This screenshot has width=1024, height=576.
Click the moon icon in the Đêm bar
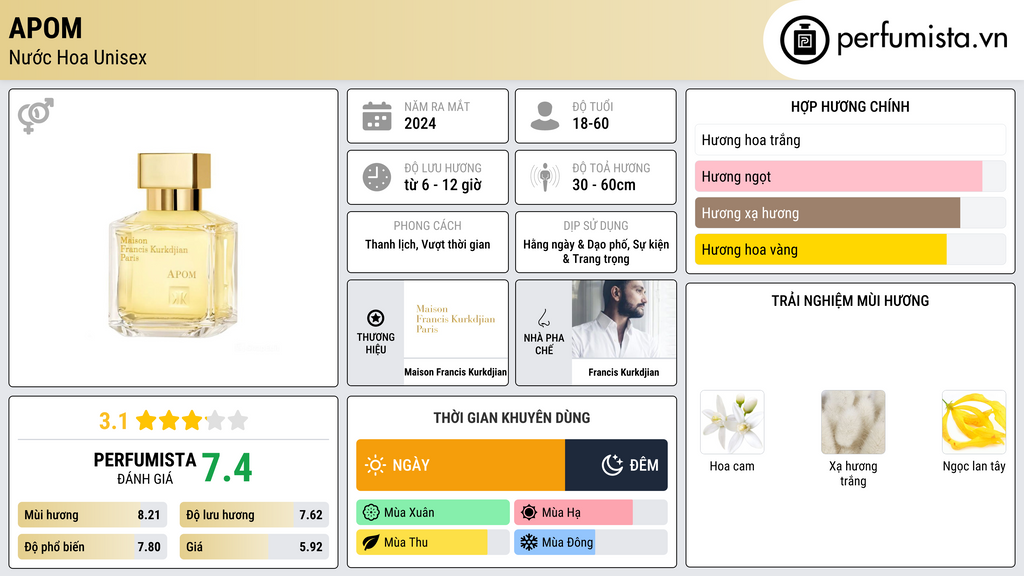[x=612, y=465]
